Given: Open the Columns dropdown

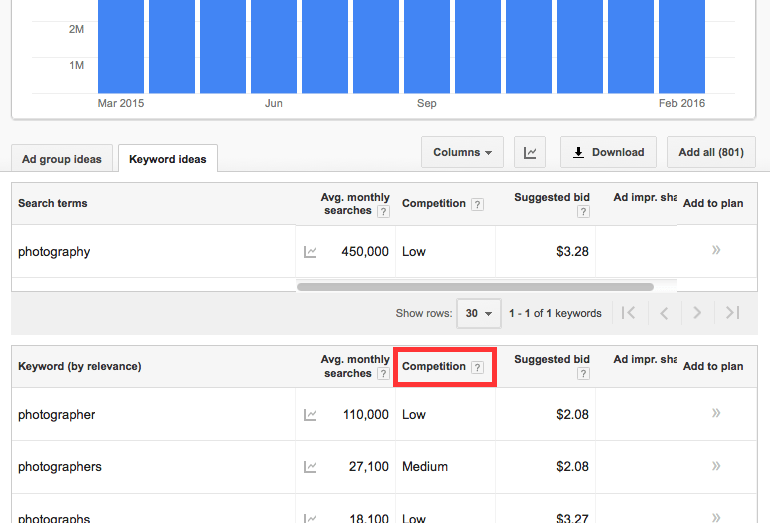Looking at the screenshot, I should tap(462, 153).
